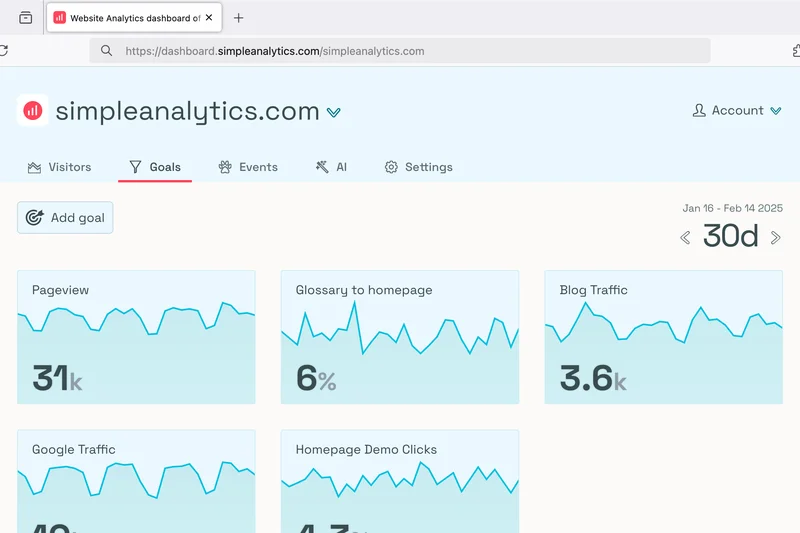Viewport: 800px width, 533px height.
Task: Select the Goals tab
Action: [x=155, y=167]
